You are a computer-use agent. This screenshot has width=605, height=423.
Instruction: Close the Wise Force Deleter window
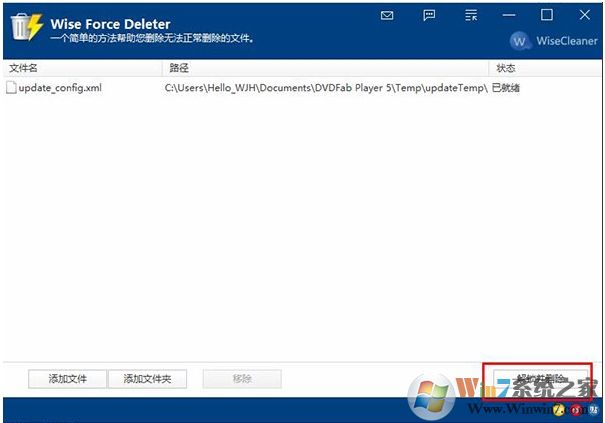pos(585,15)
